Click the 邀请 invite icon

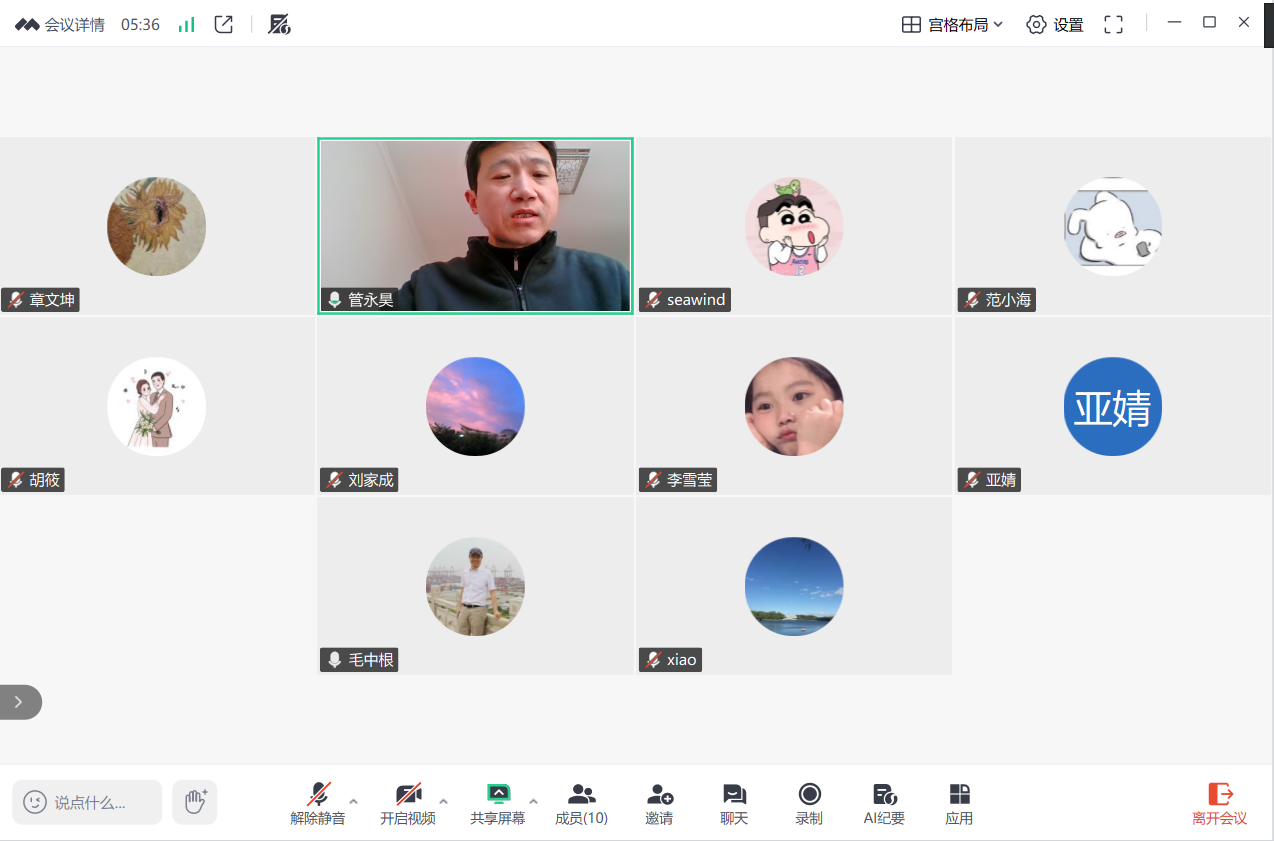(x=659, y=803)
